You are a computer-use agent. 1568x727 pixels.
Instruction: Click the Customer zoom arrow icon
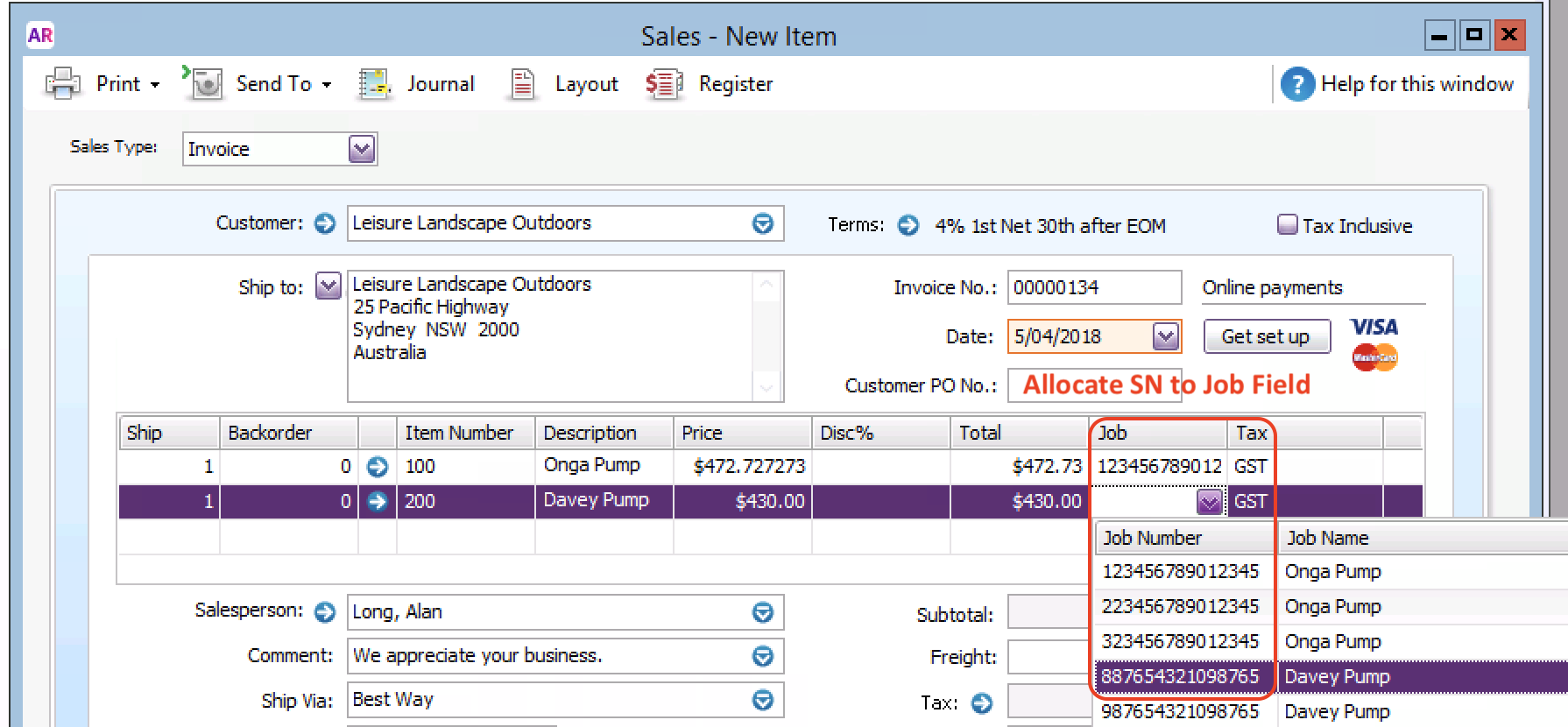325,224
